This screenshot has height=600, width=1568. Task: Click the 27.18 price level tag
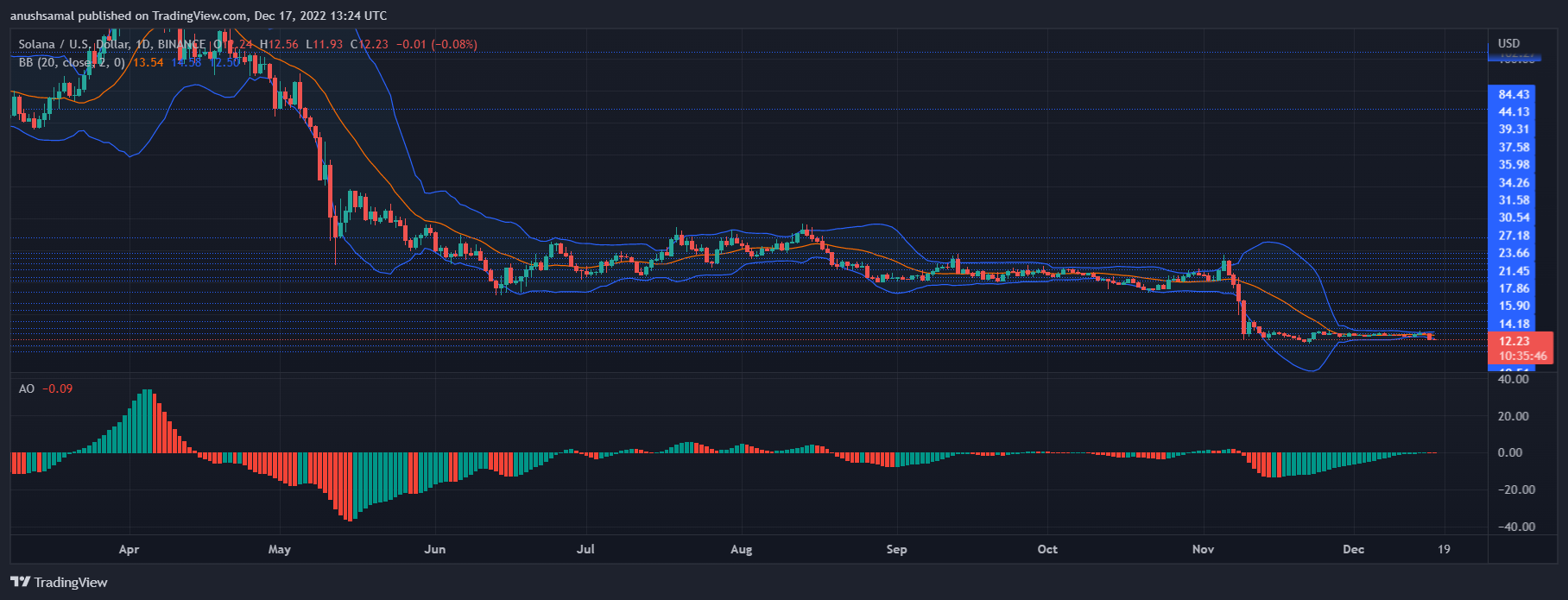[1514, 236]
